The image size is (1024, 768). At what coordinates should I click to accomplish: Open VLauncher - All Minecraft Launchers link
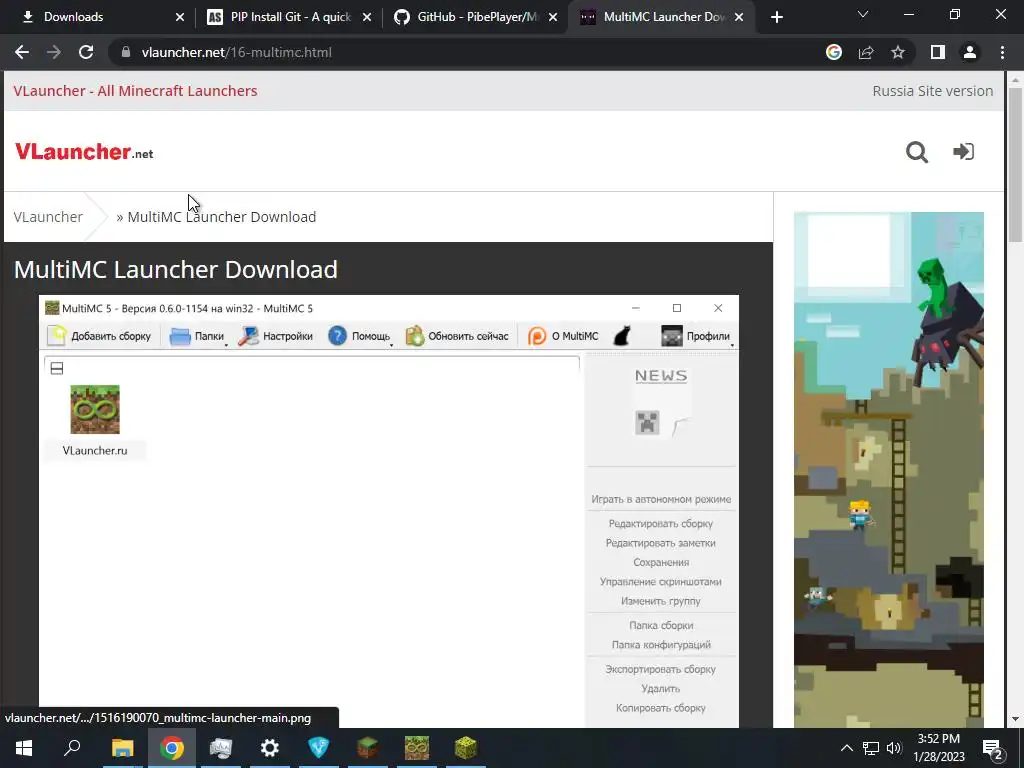coord(135,91)
